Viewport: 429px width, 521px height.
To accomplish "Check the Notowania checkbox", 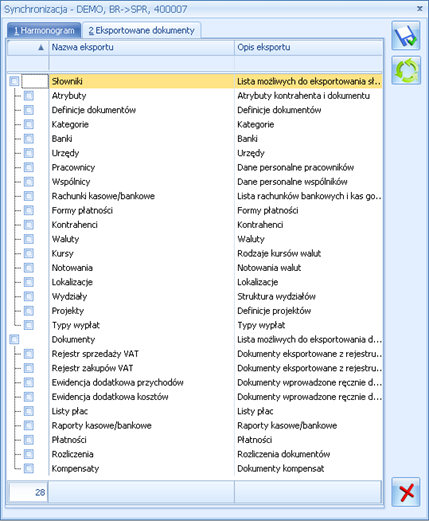I will coord(29,268).
